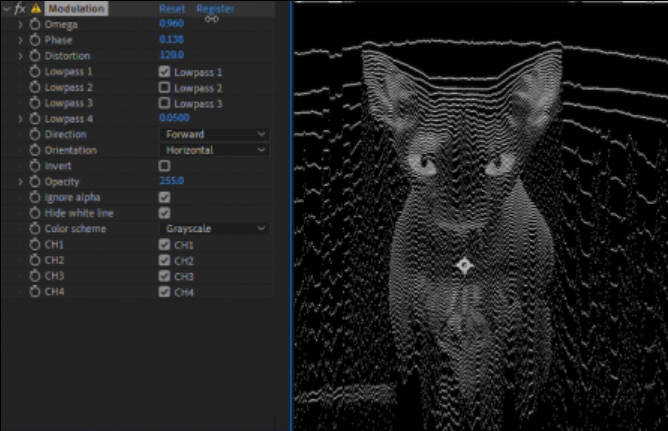
Task: Toggle the Hide white line stopwatch icon
Action: (35, 213)
